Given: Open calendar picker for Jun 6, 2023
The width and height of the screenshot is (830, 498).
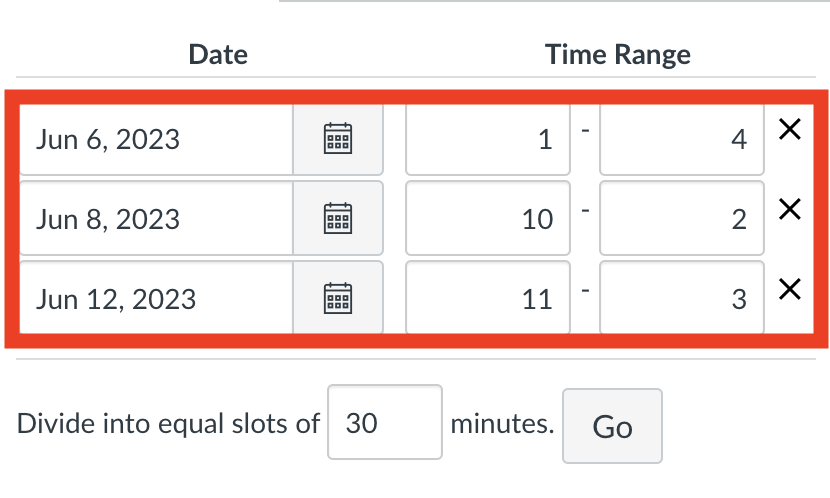Looking at the screenshot, I should [338, 139].
